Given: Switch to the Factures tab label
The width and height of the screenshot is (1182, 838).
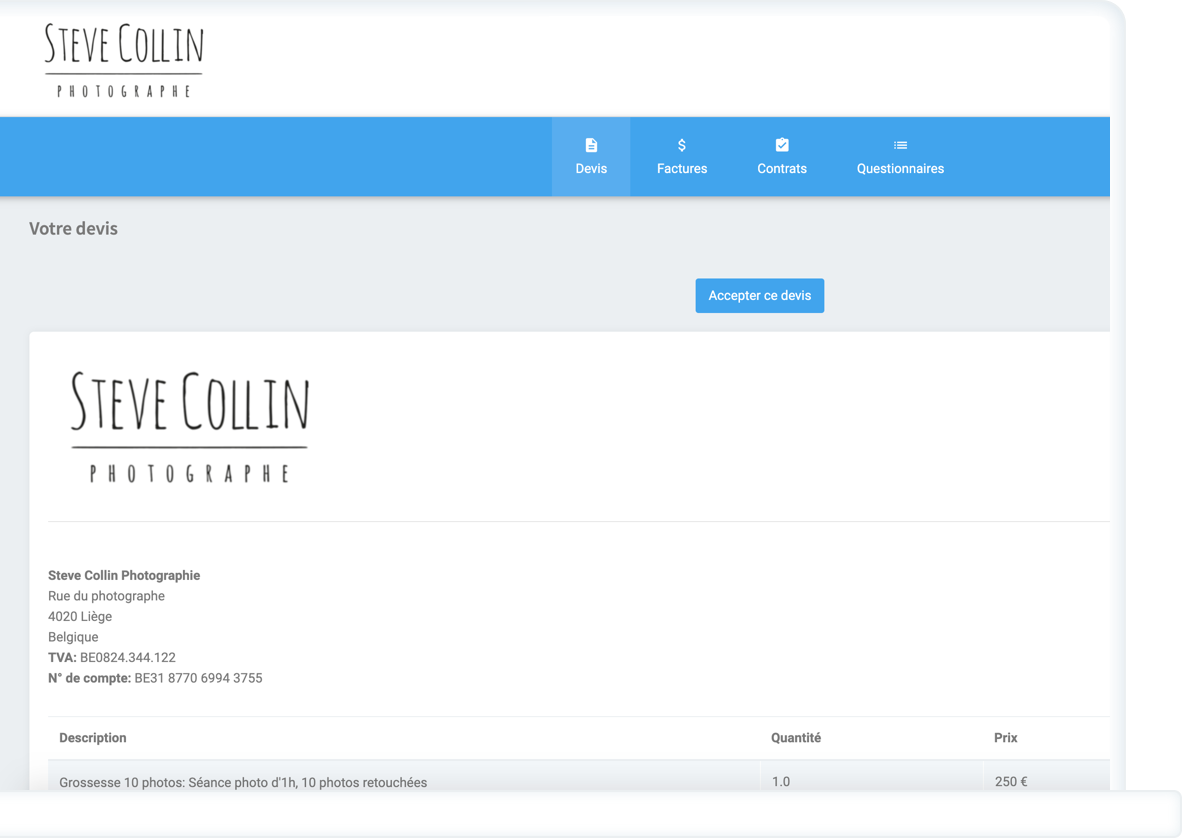Looking at the screenshot, I should [x=682, y=169].
